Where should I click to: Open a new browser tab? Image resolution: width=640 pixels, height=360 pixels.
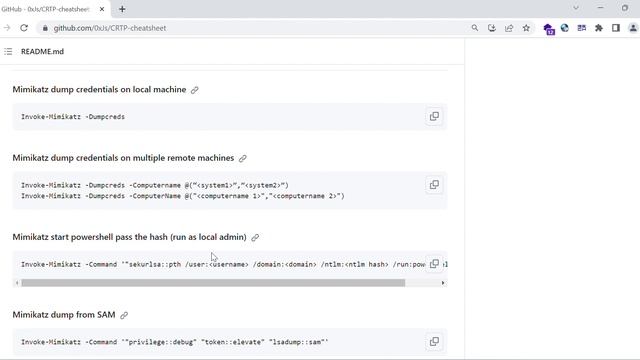point(122,9)
